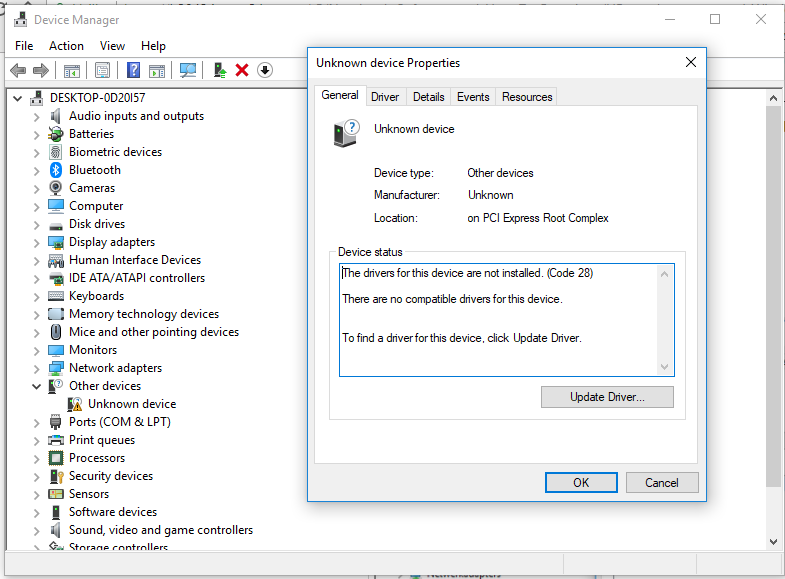Click the Human Interface Devices icon
Image resolution: width=785 pixels, height=579 pixels.
tap(56, 261)
